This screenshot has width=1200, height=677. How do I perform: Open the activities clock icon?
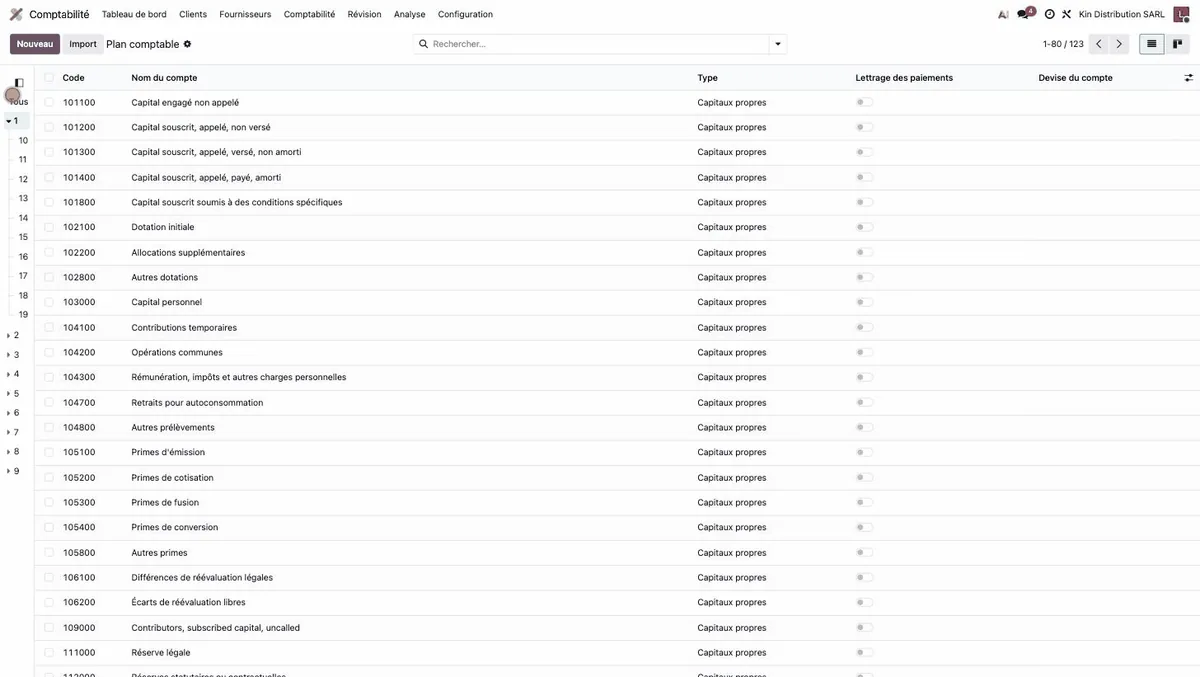pos(1049,14)
